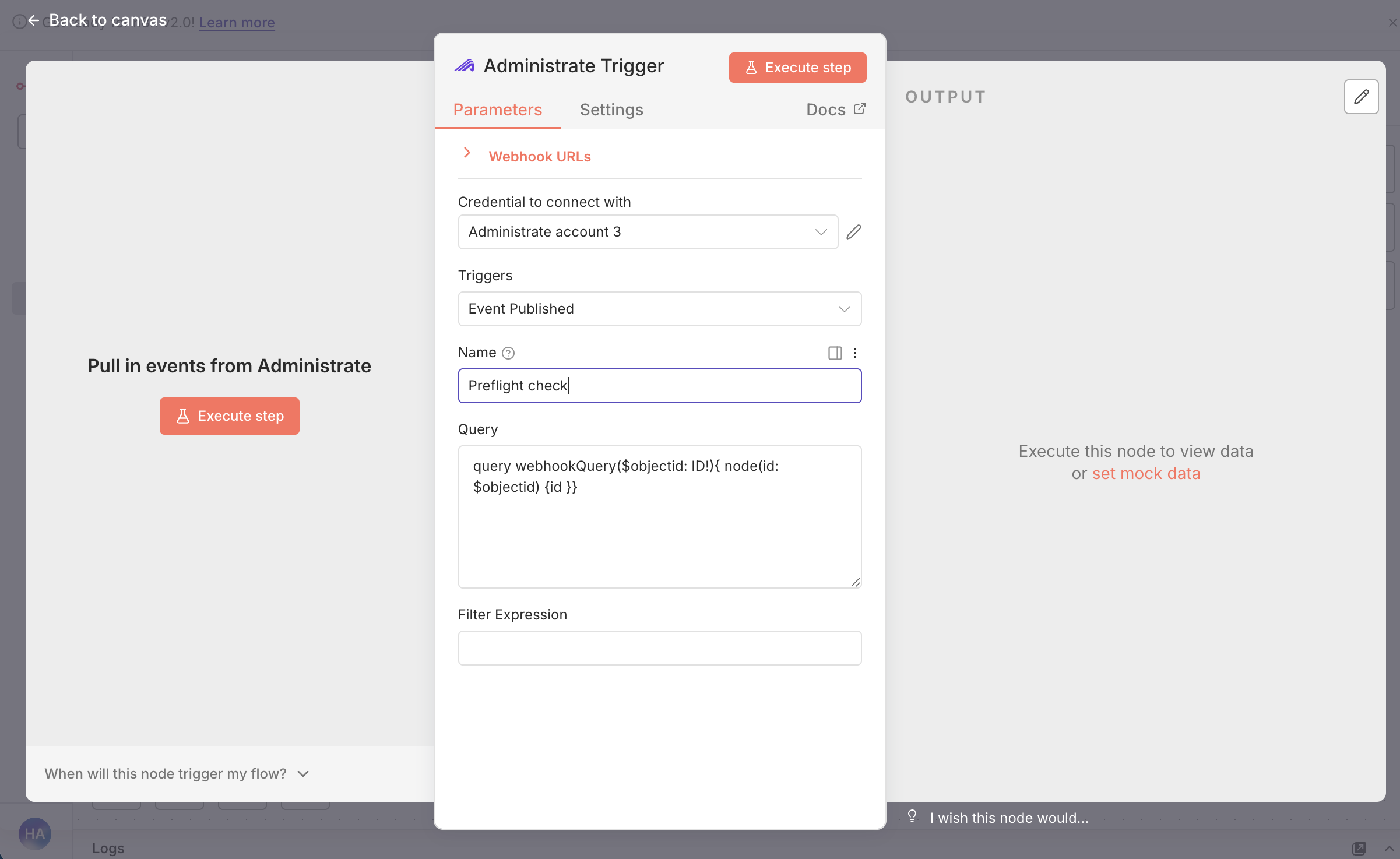This screenshot has height=859, width=1400.
Task: Switch to the Settings tab
Action: point(611,110)
